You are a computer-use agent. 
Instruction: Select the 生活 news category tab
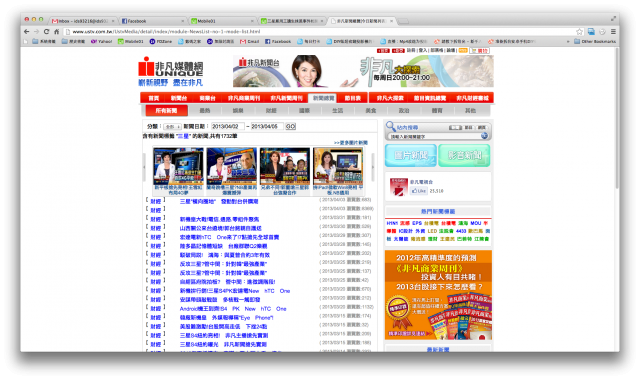[338, 111]
